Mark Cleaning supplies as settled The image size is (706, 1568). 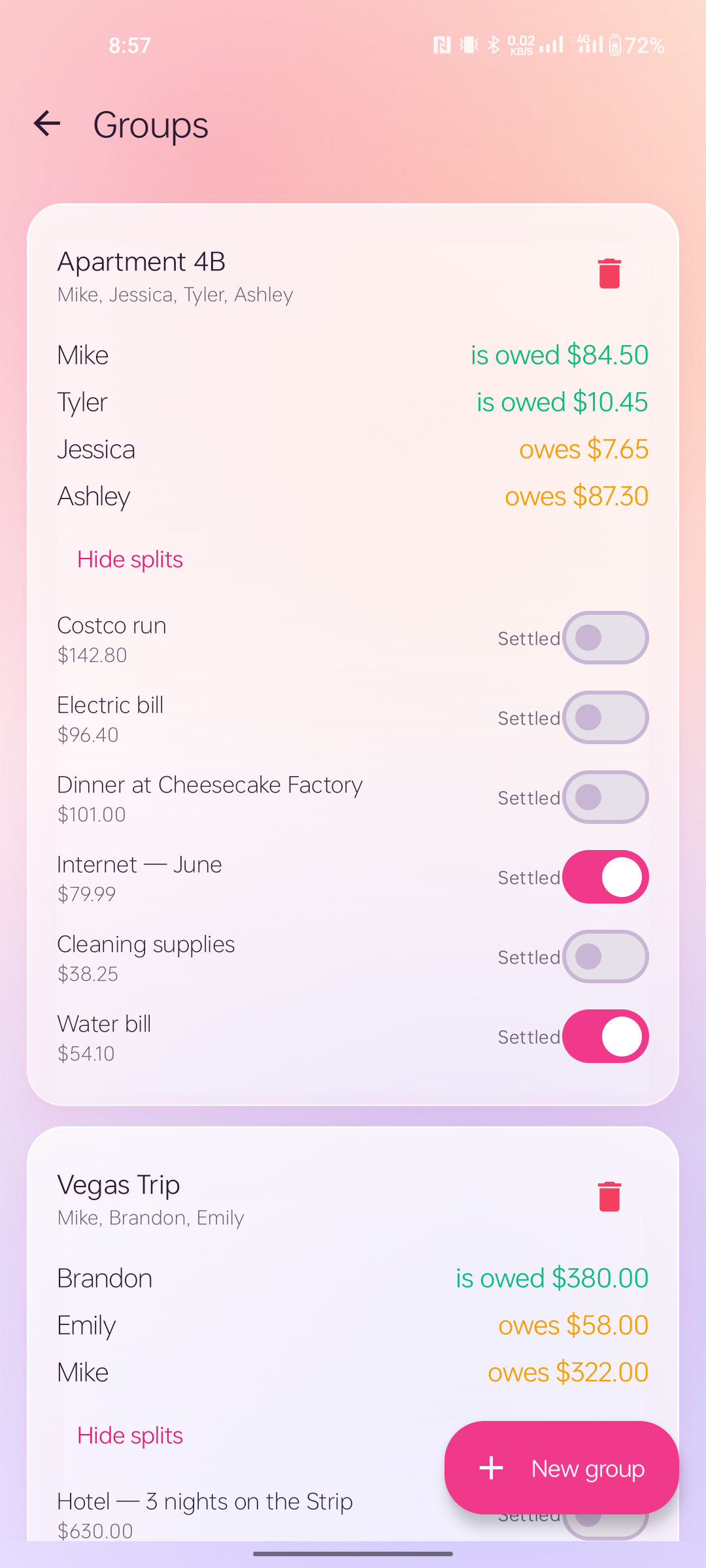605,956
